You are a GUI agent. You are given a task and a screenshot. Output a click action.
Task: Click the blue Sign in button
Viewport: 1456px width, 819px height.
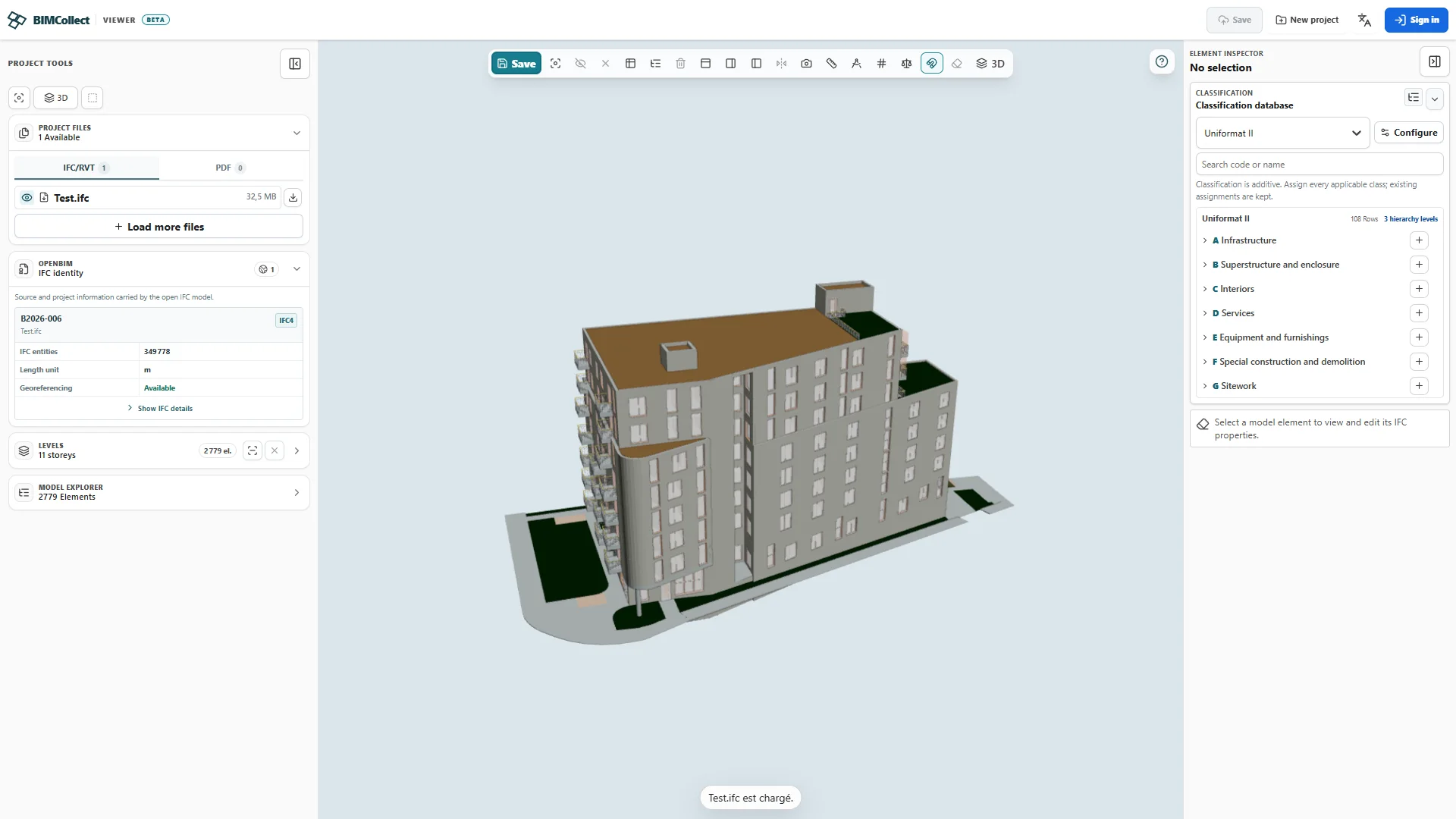pos(1416,20)
